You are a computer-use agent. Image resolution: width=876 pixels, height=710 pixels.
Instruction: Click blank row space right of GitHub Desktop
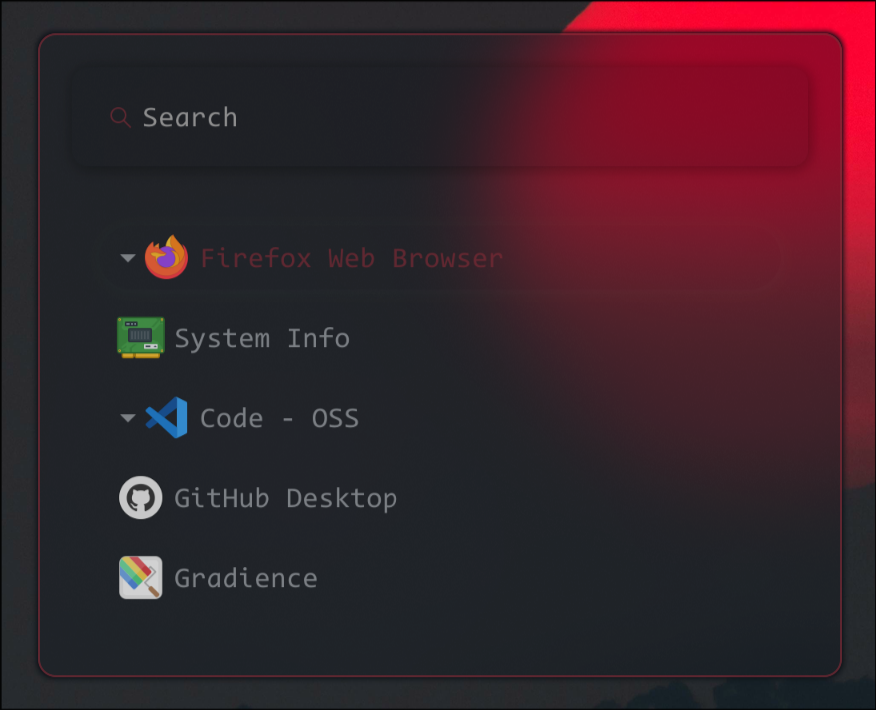(x=600, y=498)
